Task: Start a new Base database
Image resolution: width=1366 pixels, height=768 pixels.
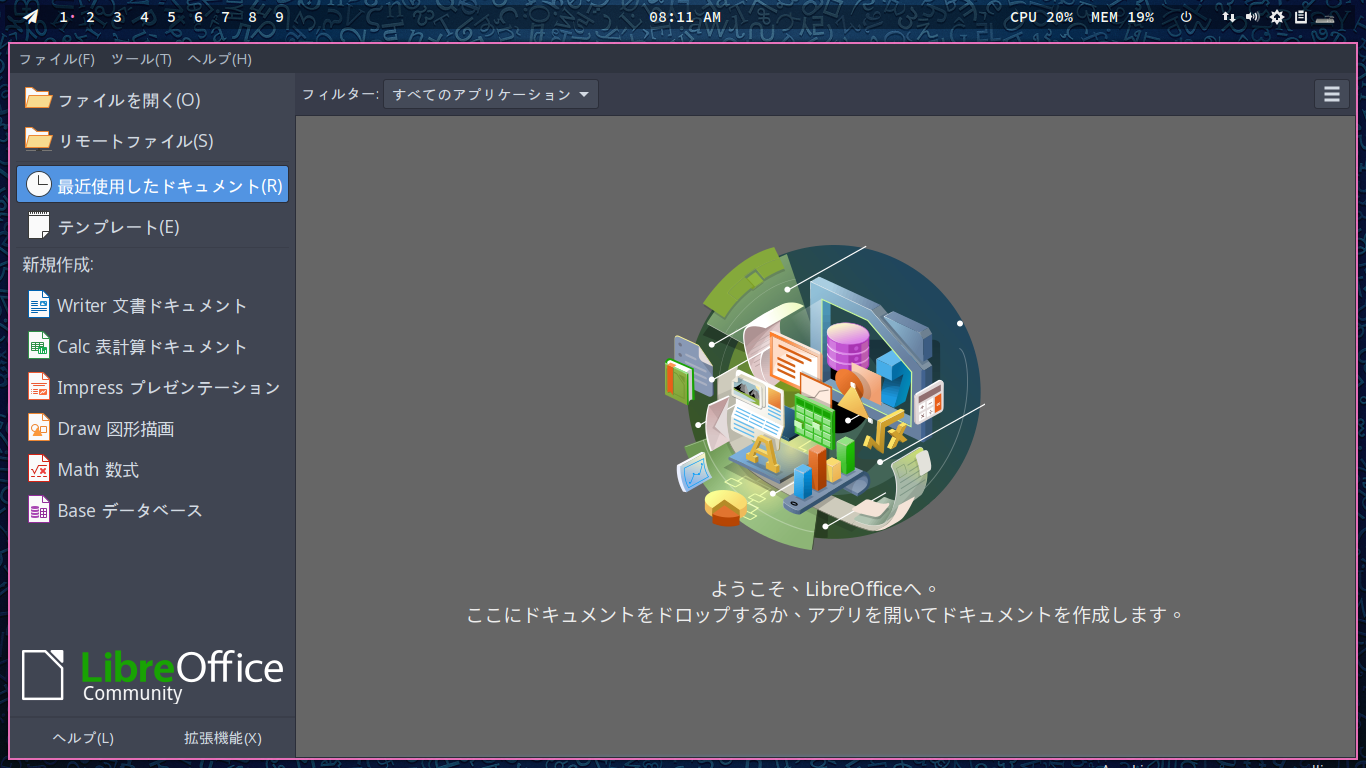Action: pos(130,510)
